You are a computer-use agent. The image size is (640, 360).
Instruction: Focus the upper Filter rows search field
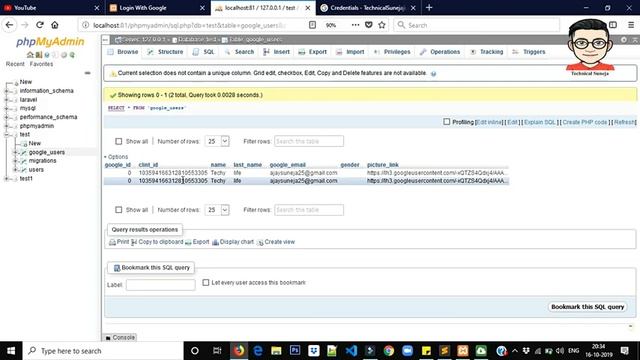309,141
